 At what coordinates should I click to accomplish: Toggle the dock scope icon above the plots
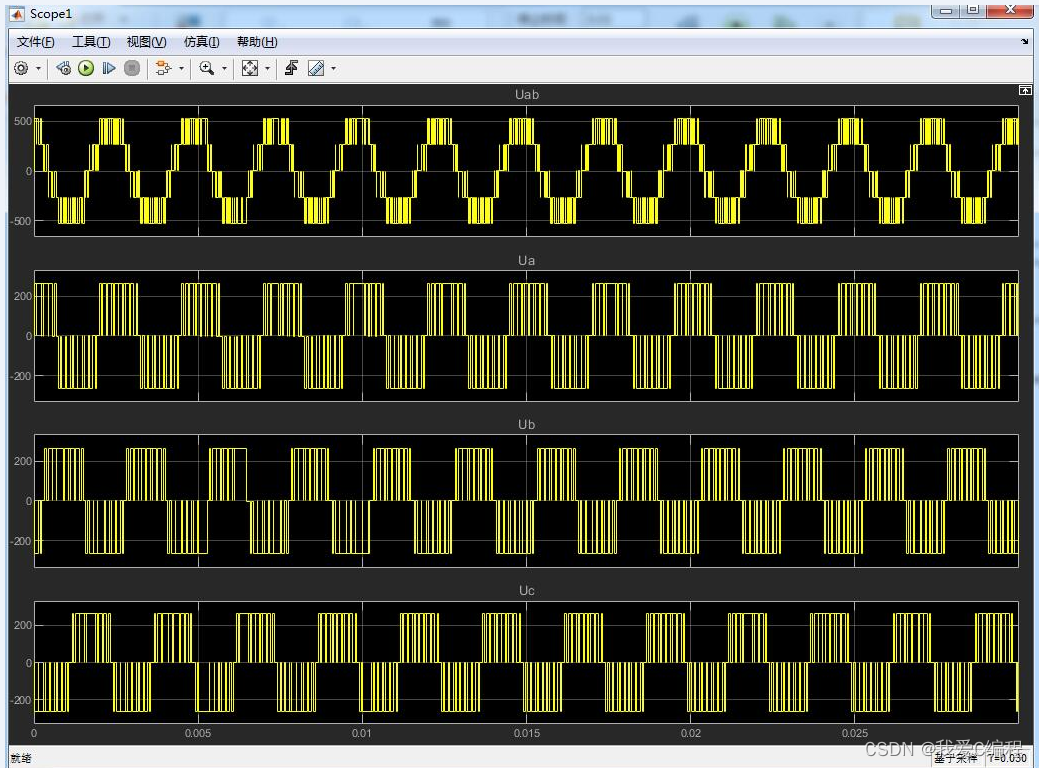1025,90
